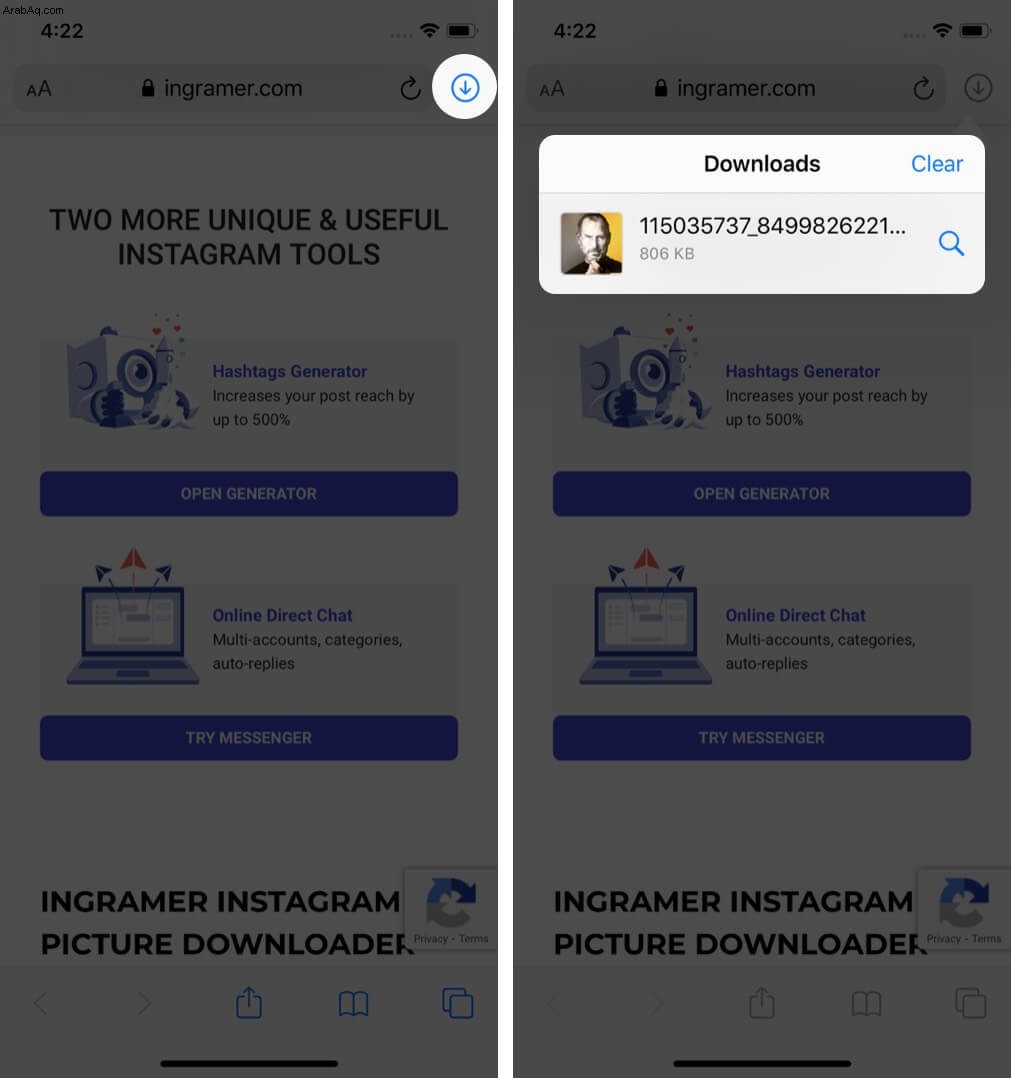Open the AA reader menu on left phone
The image size is (1011, 1078).
38,89
